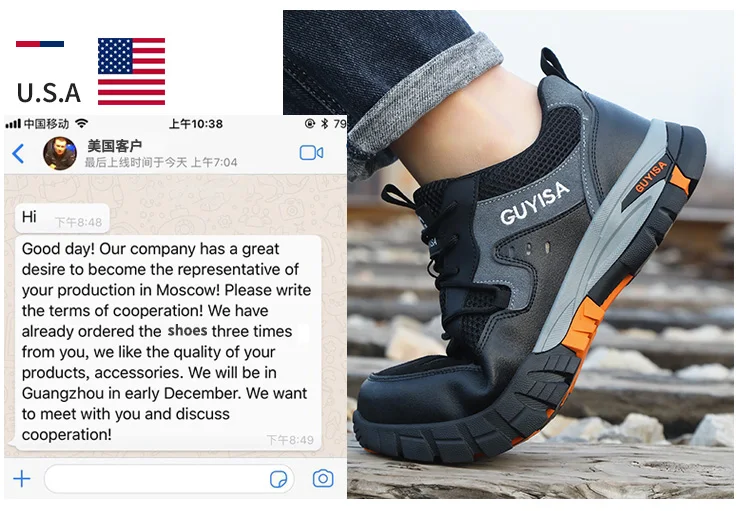Click the GUYISA logo on shoe side
This screenshot has height=511, width=750.
click(534, 203)
